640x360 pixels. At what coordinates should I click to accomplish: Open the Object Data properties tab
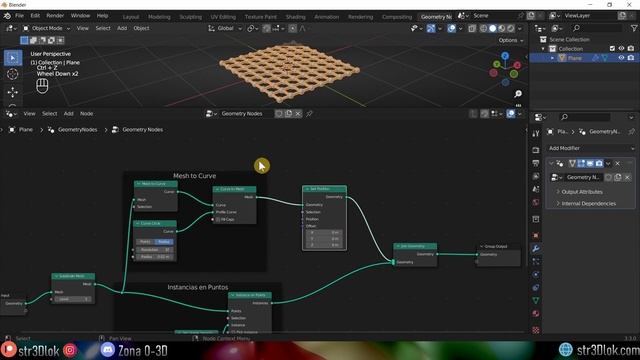536,300
